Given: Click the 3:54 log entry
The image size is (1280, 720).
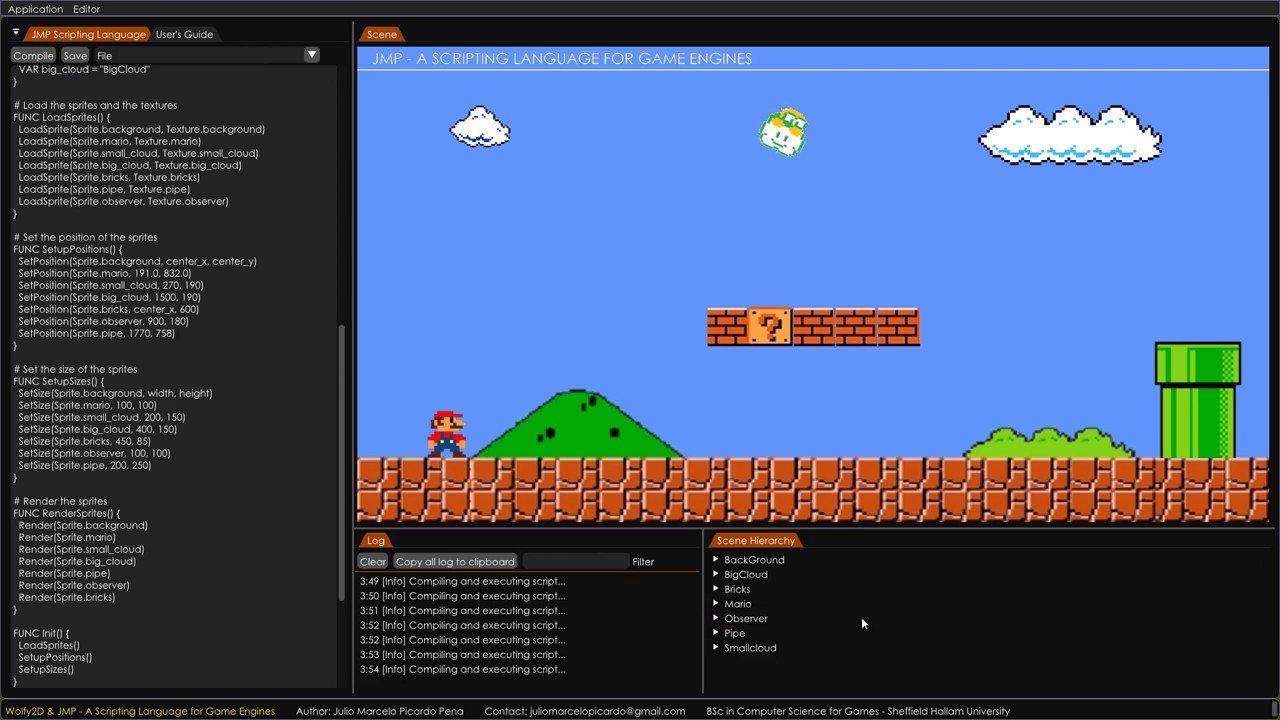Looking at the screenshot, I should pos(462,669).
